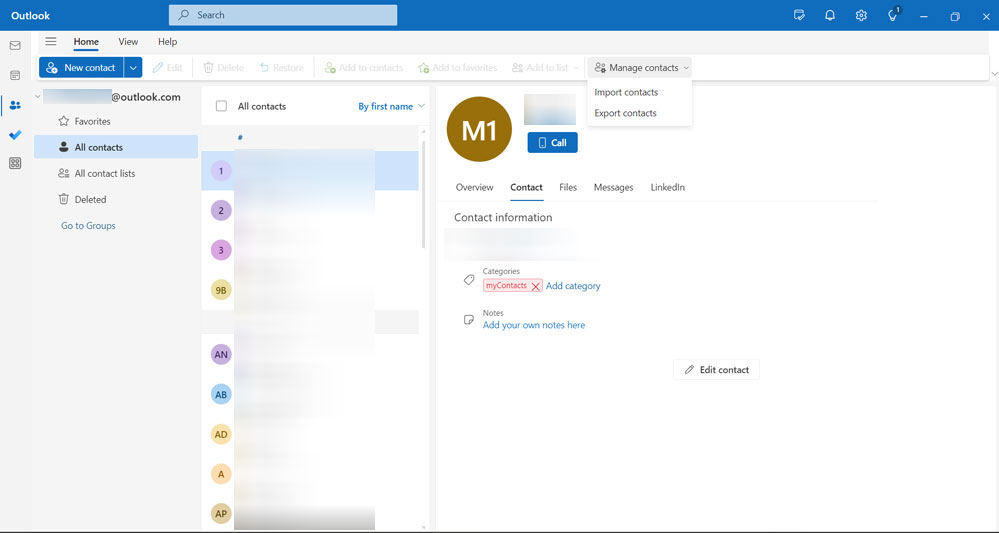Image resolution: width=999 pixels, height=533 pixels.
Task: Select Export contacts from the menu
Action: tap(625, 113)
